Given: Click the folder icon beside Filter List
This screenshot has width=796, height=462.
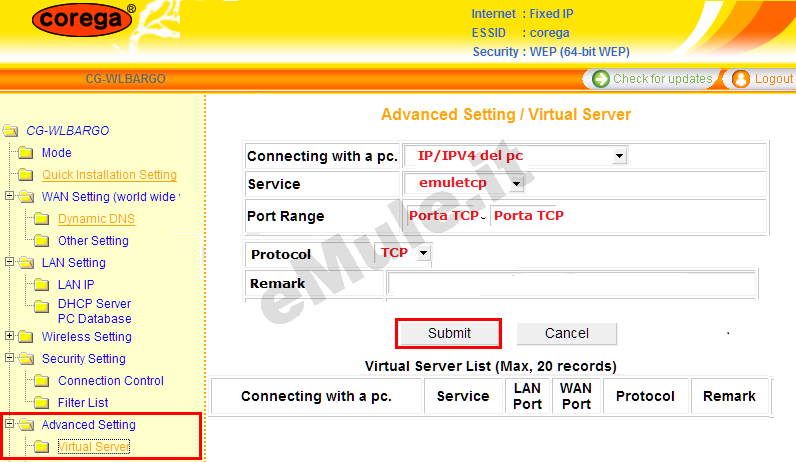Looking at the screenshot, I should click(41, 403).
